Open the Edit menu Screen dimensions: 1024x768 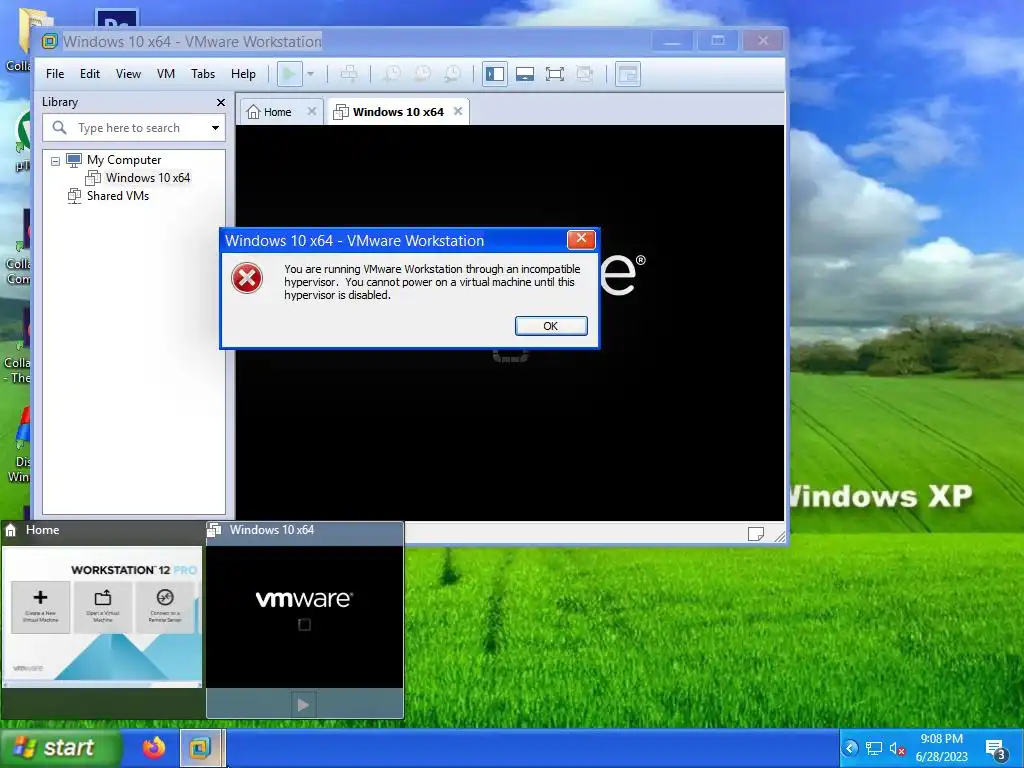click(x=89, y=74)
